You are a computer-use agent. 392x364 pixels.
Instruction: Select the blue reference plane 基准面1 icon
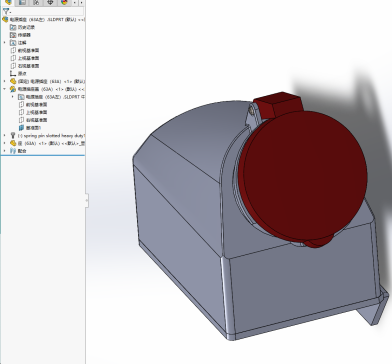pyautogui.click(x=21, y=128)
